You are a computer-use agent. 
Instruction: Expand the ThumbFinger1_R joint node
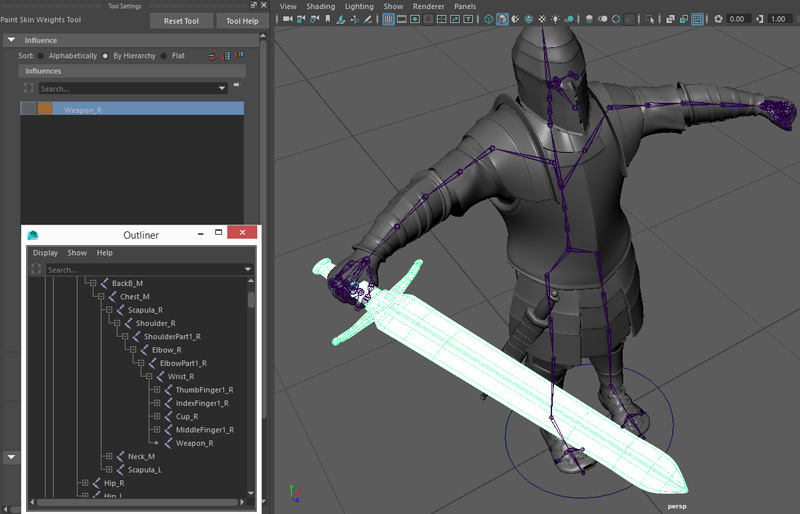[156, 390]
